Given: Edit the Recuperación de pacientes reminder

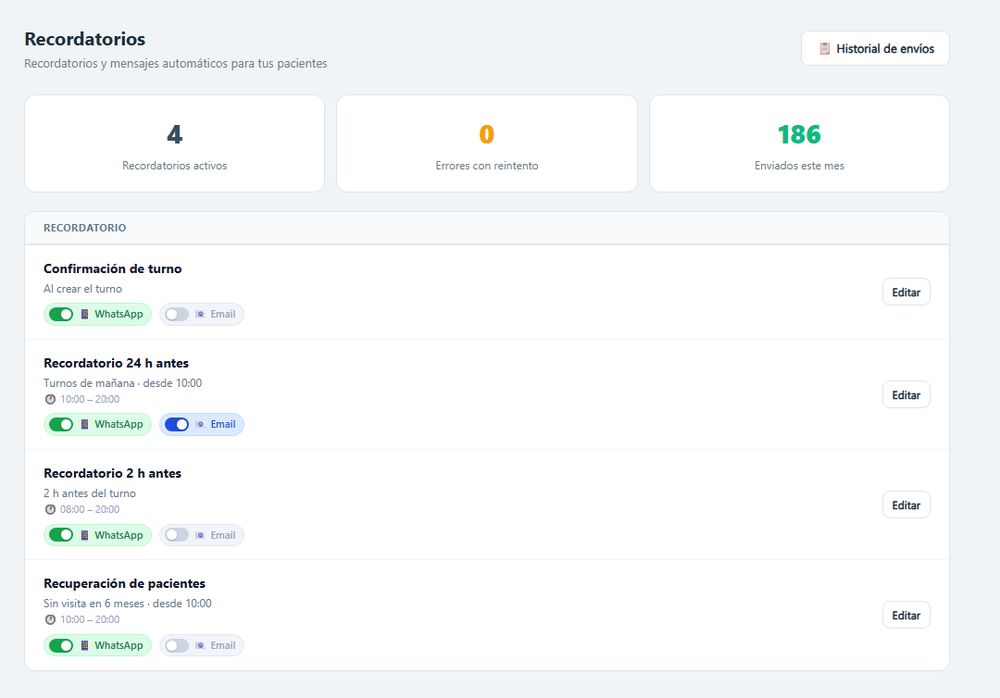Looking at the screenshot, I should pyautogui.click(x=906, y=616).
